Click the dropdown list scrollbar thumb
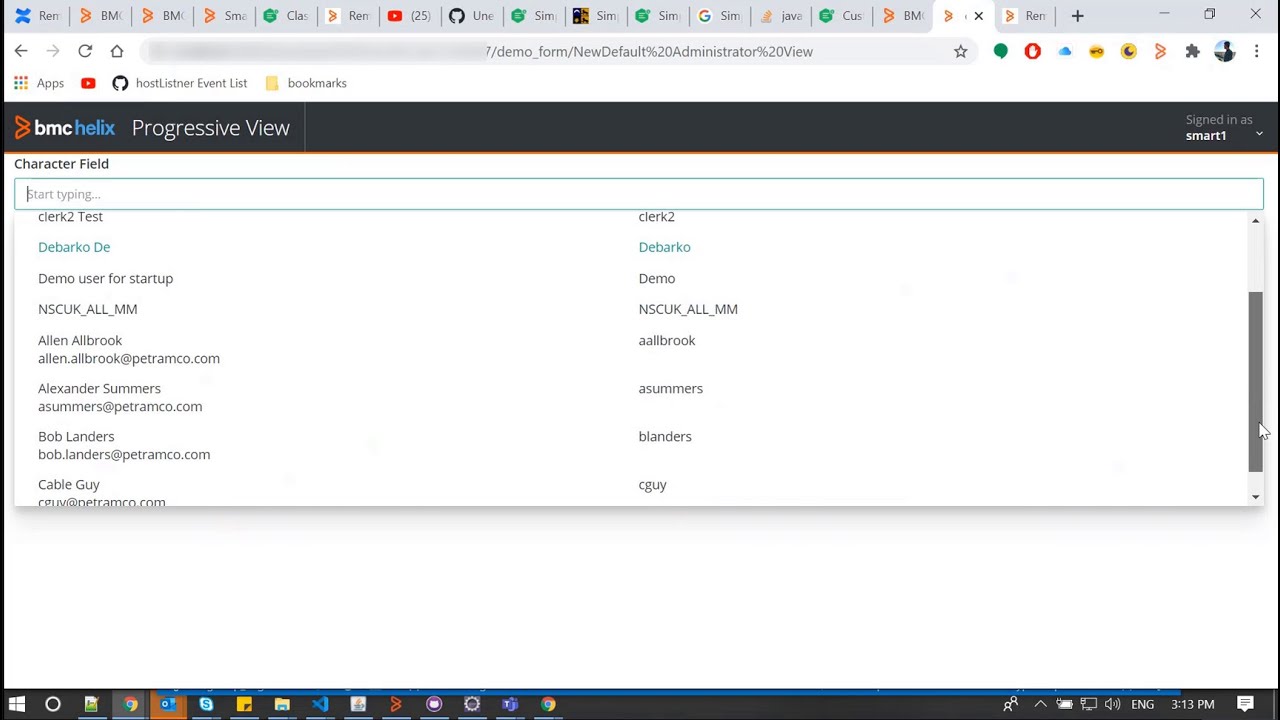This screenshot has height=720, width=1280. pos(1255,382)
